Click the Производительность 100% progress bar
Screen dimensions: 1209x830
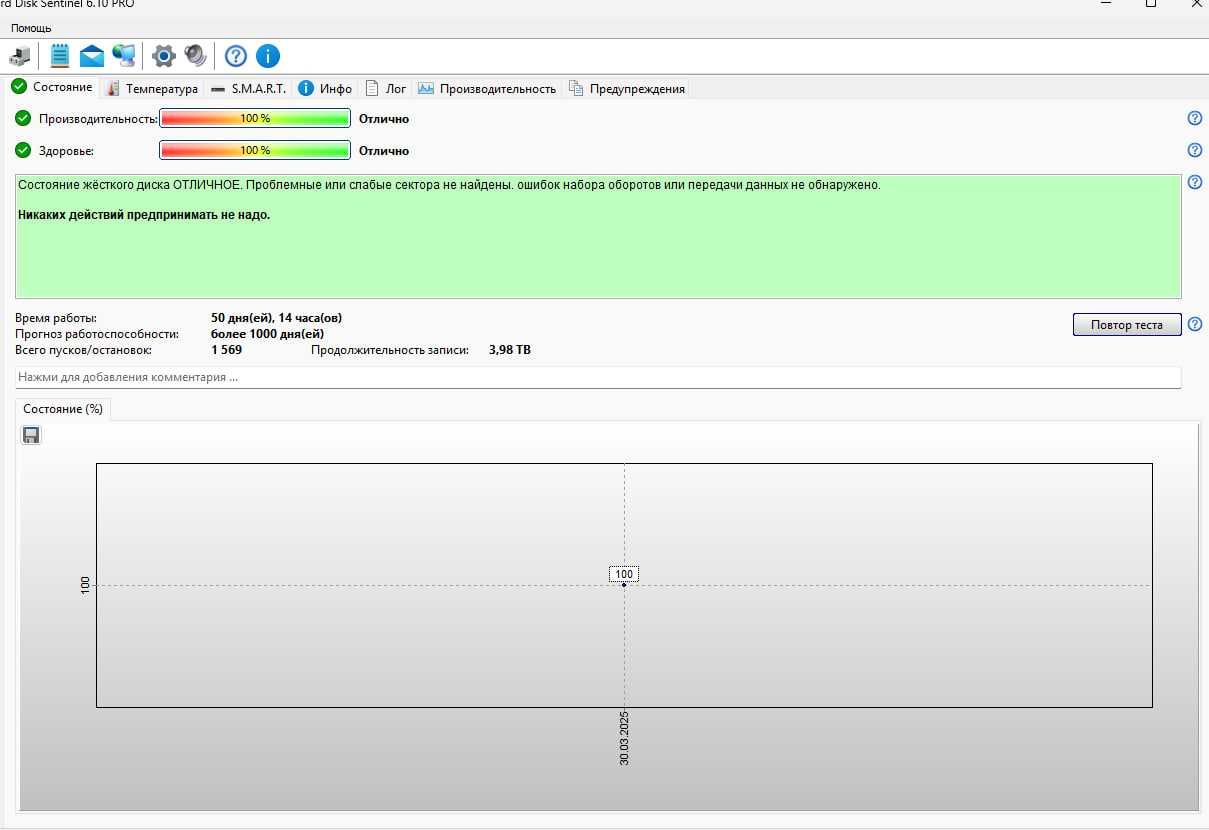[x=255, y=118]
